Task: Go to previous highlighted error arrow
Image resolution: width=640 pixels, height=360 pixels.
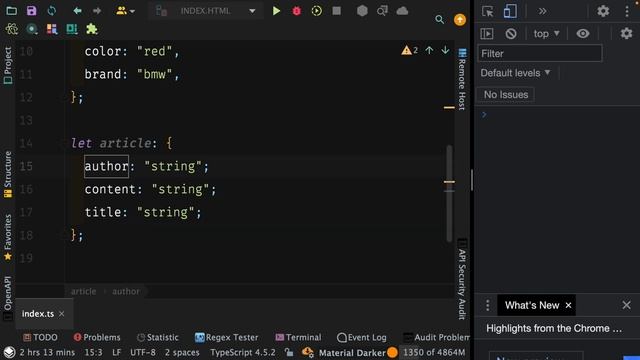Action: [x=429, y=50]
